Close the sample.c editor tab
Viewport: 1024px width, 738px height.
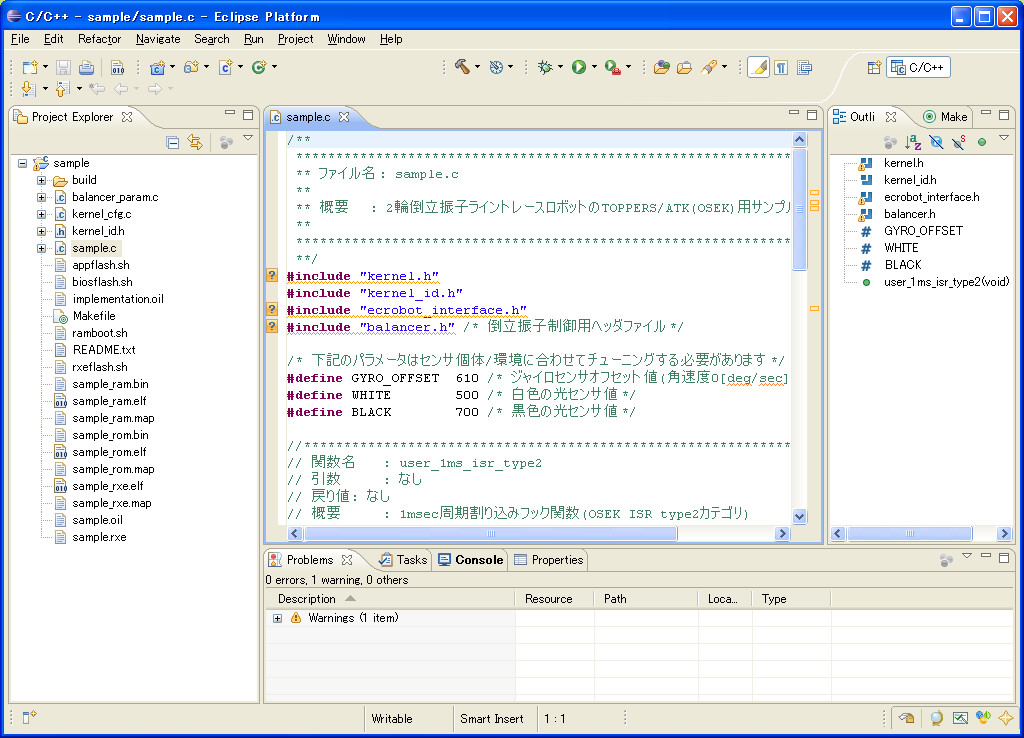(344, 117)
